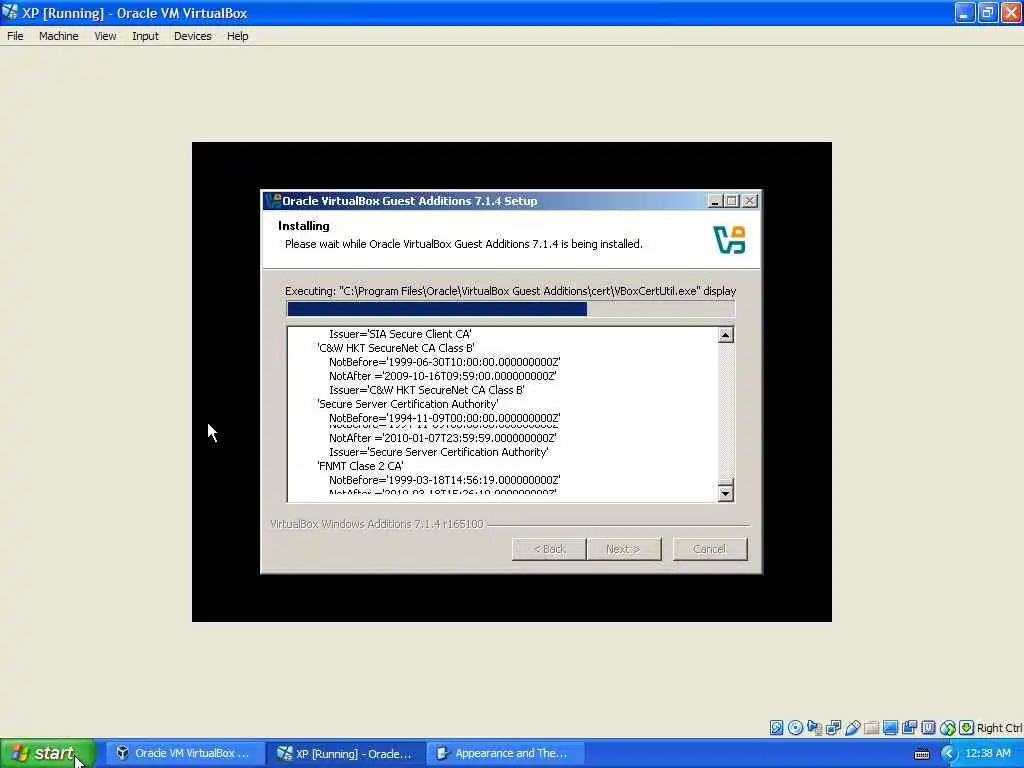Click the USB devices status icon

coord(852,728)
